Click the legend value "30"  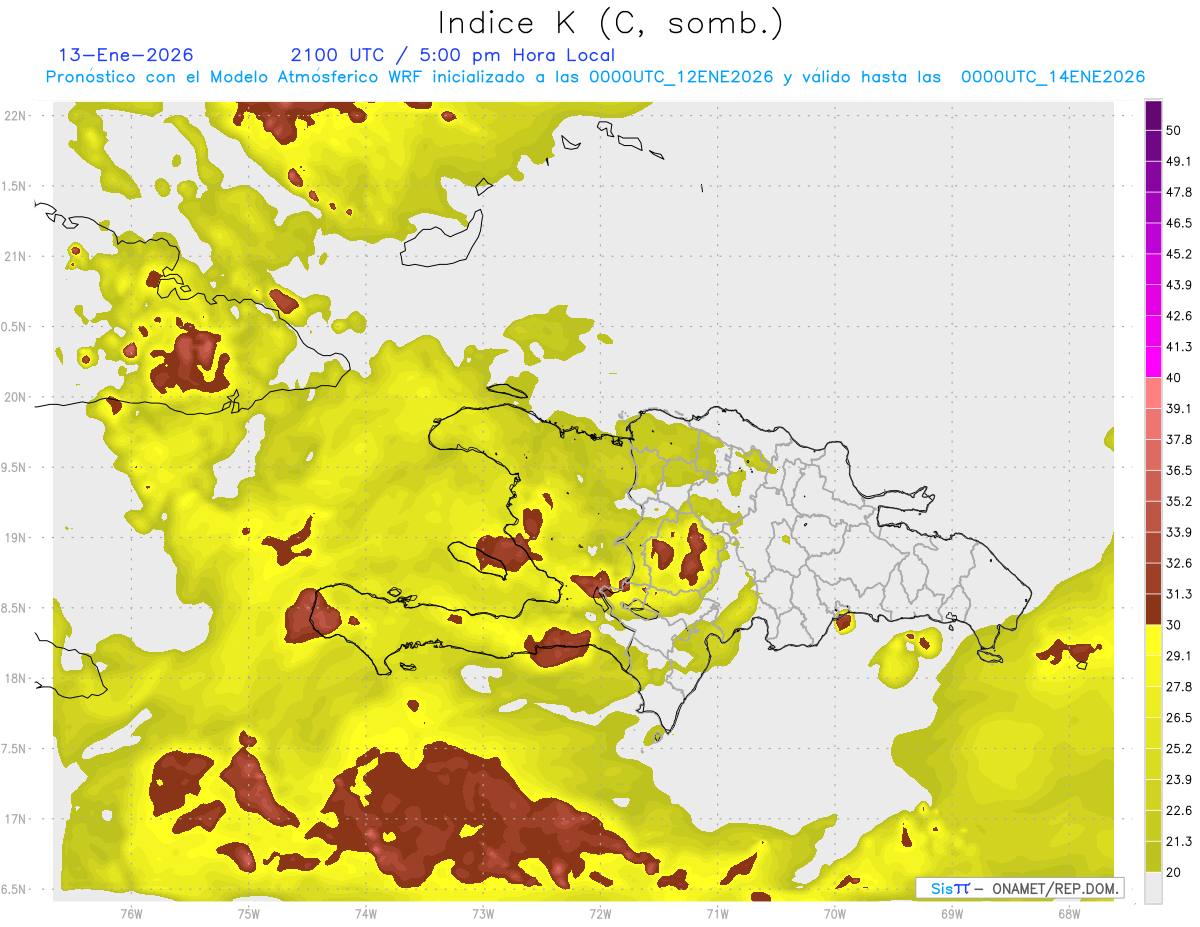tap(1174, 625)
